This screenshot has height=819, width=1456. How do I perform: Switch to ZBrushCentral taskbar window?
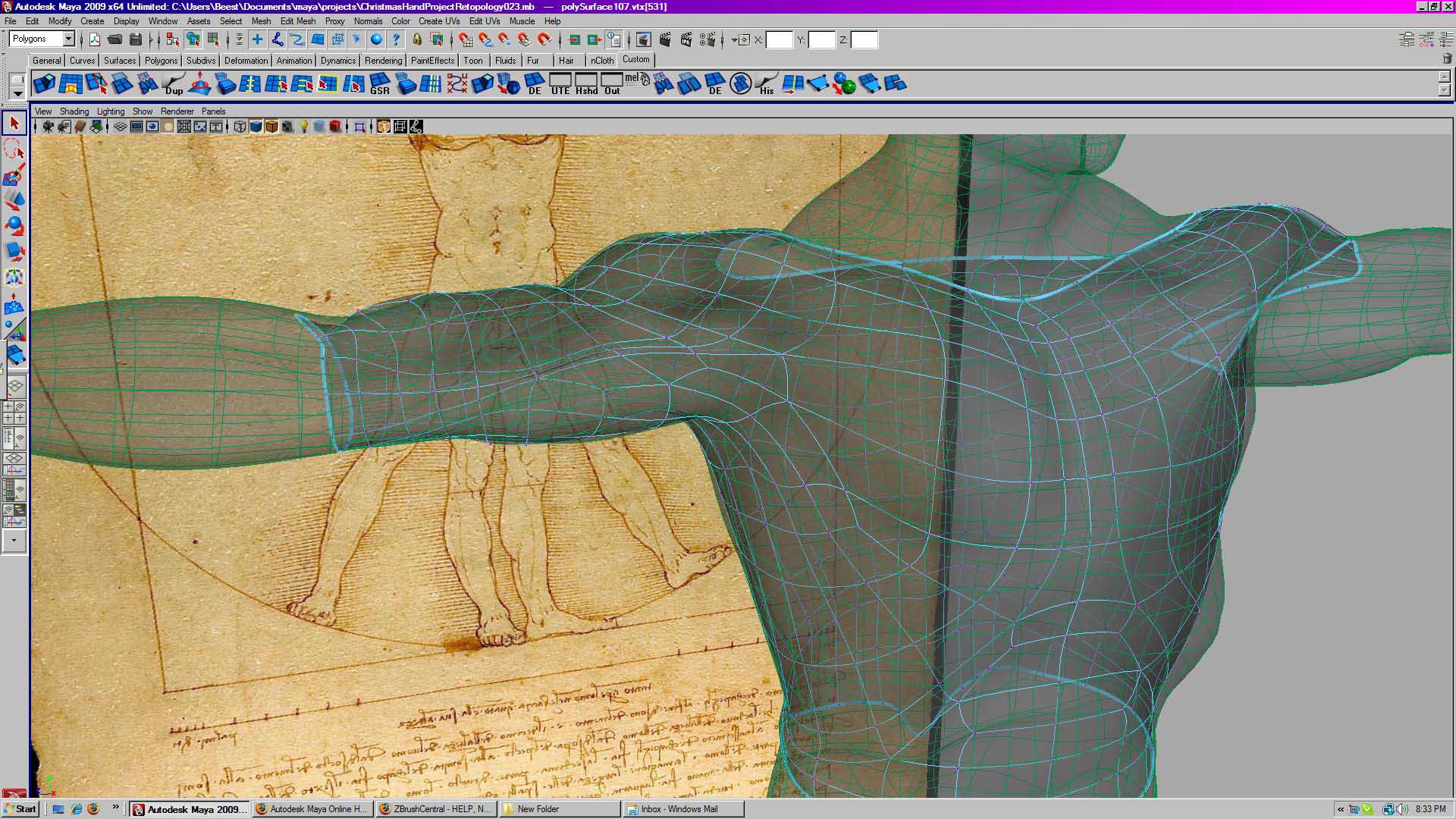click(436, 808)
